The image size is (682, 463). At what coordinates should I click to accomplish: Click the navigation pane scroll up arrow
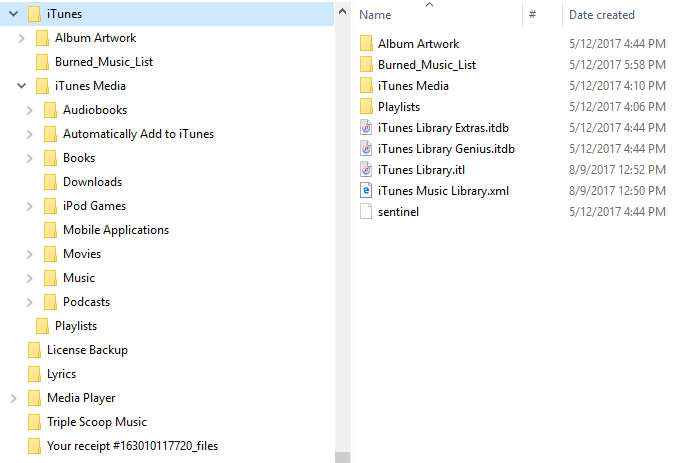click(x=342, y=12)
